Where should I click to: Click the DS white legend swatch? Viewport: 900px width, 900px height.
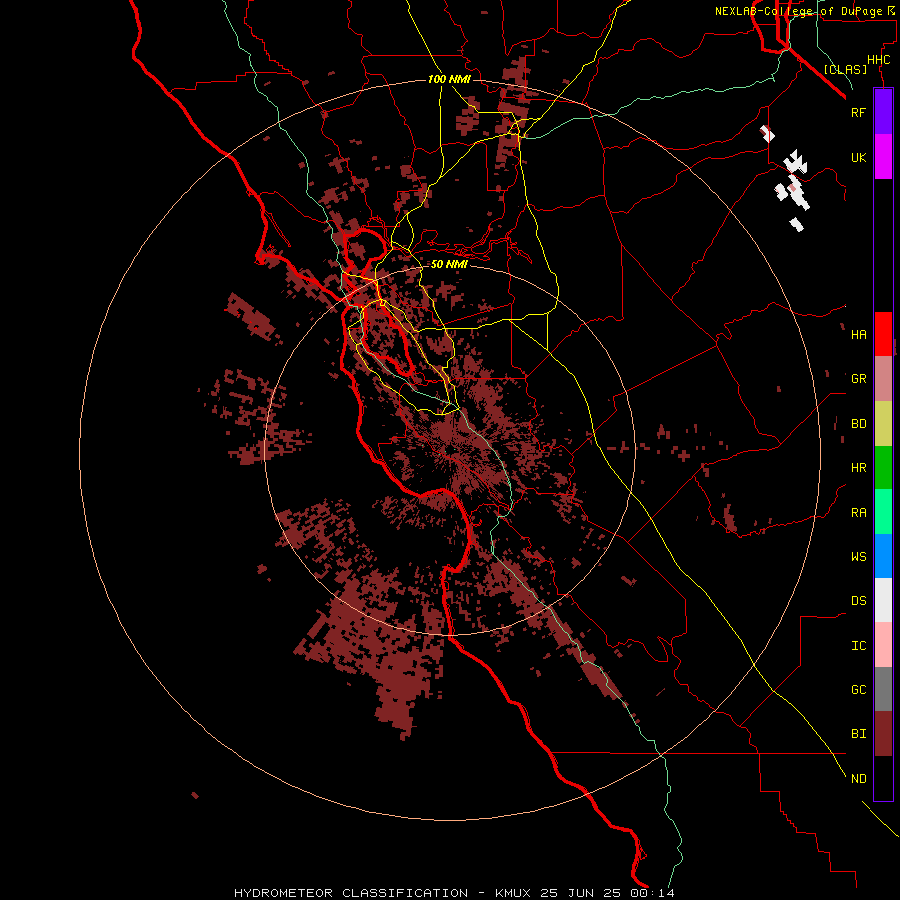[883, 600]
